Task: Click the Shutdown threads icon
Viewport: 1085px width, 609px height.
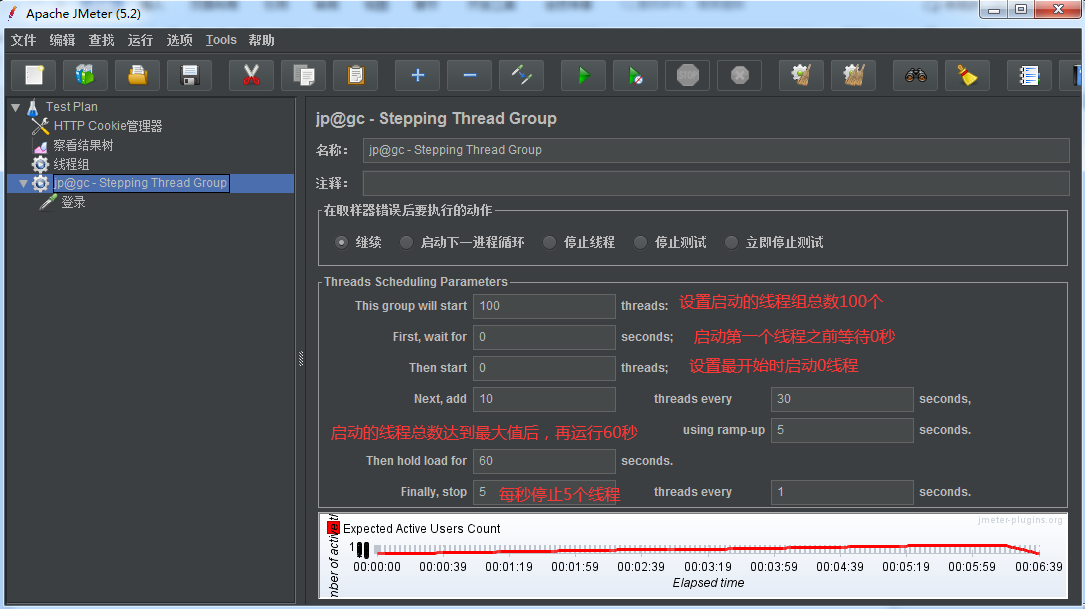Action: (739, 75)
